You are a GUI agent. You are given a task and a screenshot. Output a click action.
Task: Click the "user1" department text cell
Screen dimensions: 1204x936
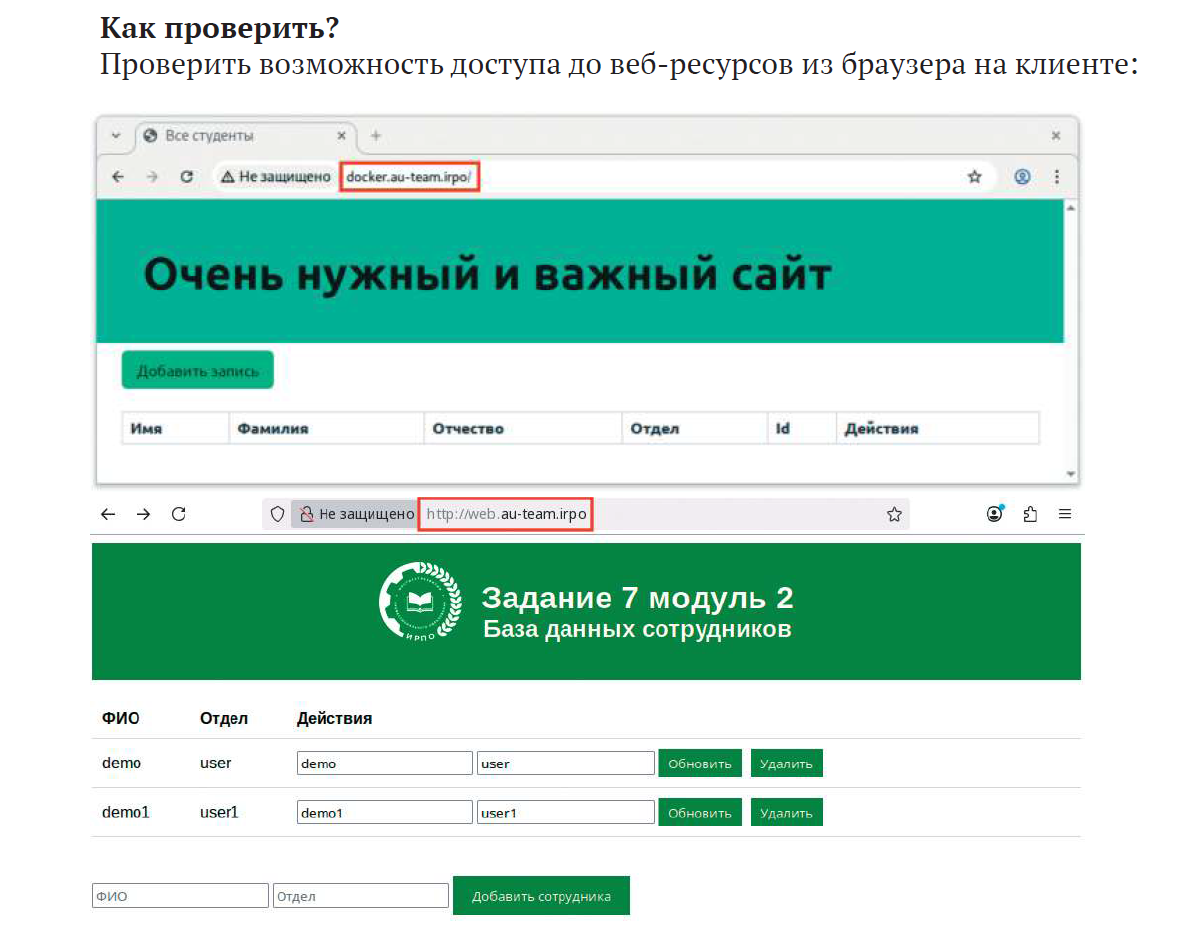pos(219,812)
